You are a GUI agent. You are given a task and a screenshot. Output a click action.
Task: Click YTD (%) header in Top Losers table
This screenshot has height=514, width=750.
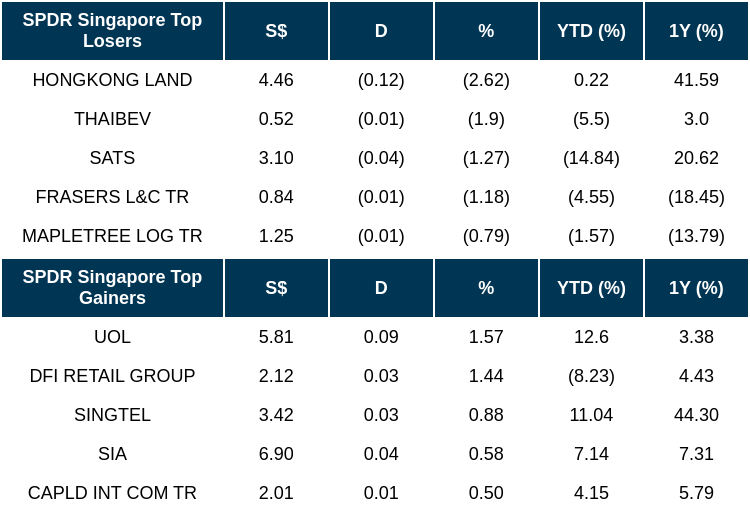pyautogui.click(x=591, y=31)
